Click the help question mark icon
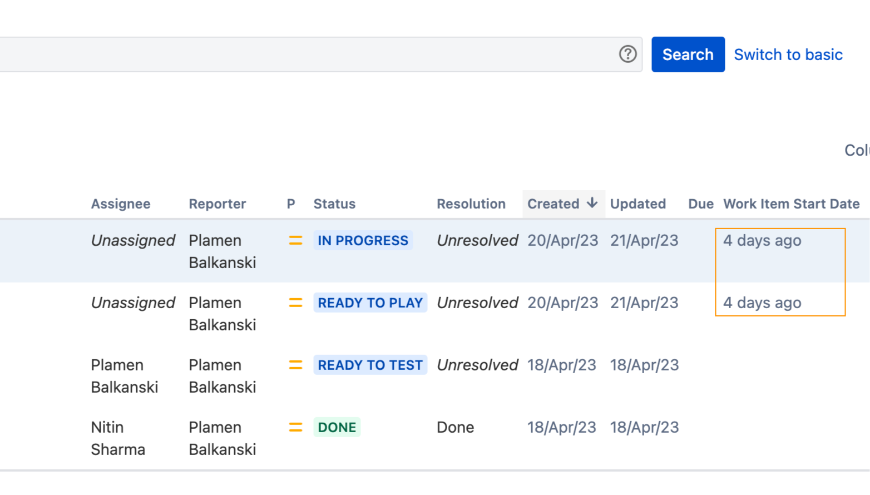 (628, 54)
